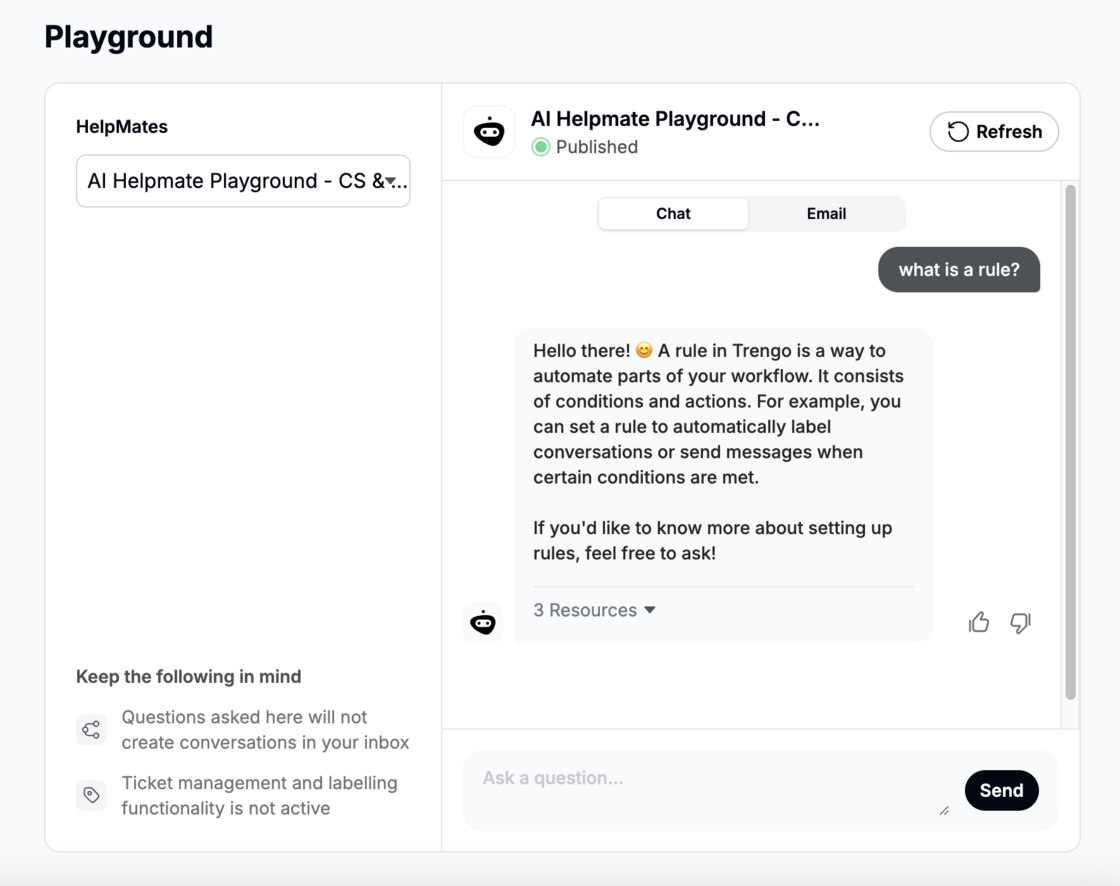Send the question with Send button
This screenshot has width=1120, height=886.
pos(1001,790)
